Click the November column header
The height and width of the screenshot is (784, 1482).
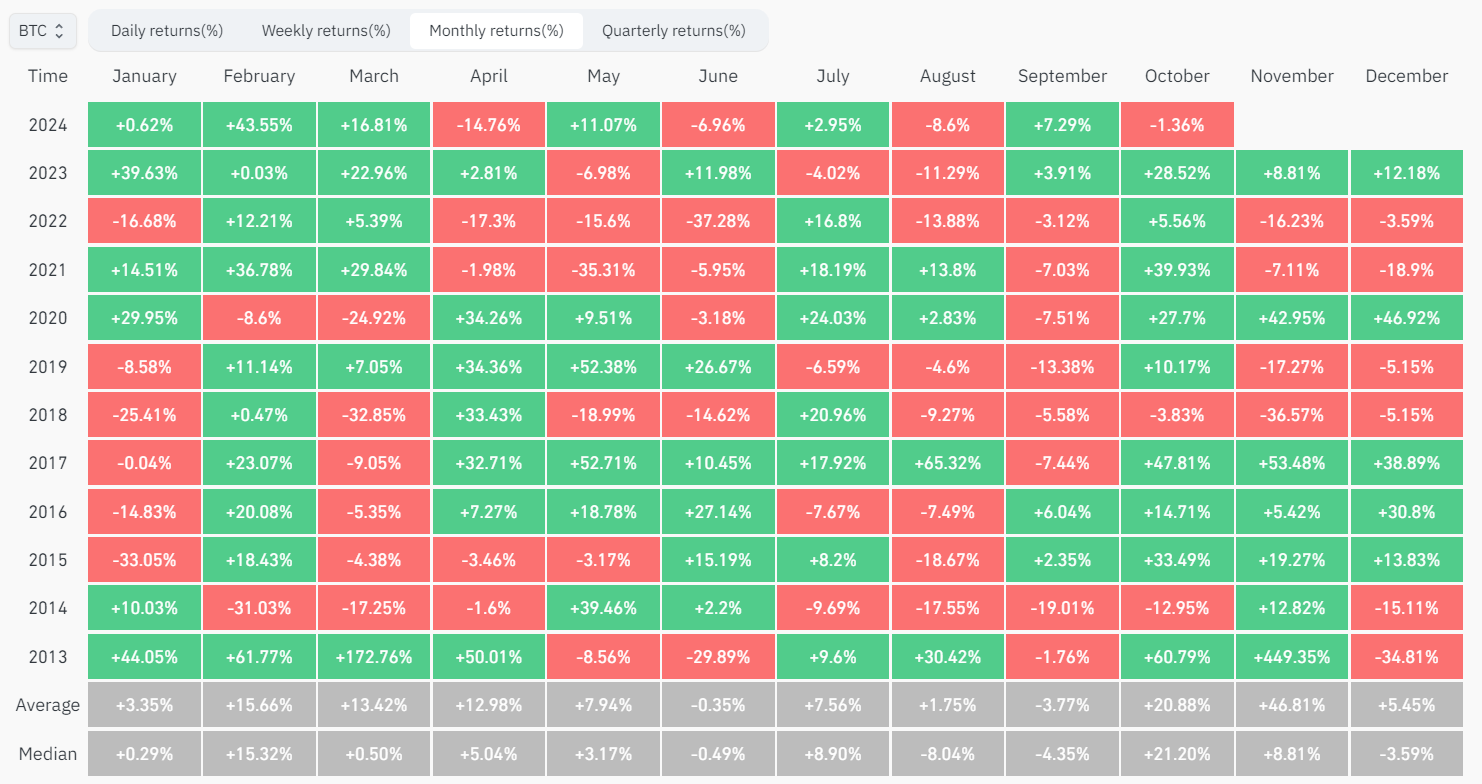[1292, 76]
